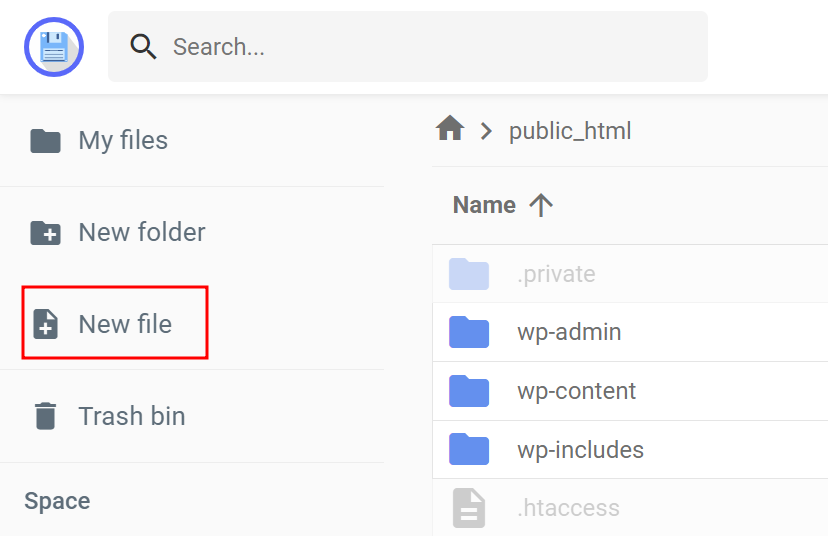The width and height of the screenshot is (828, 536).
Task: Sort by Name column header
Action: point(484,205)
